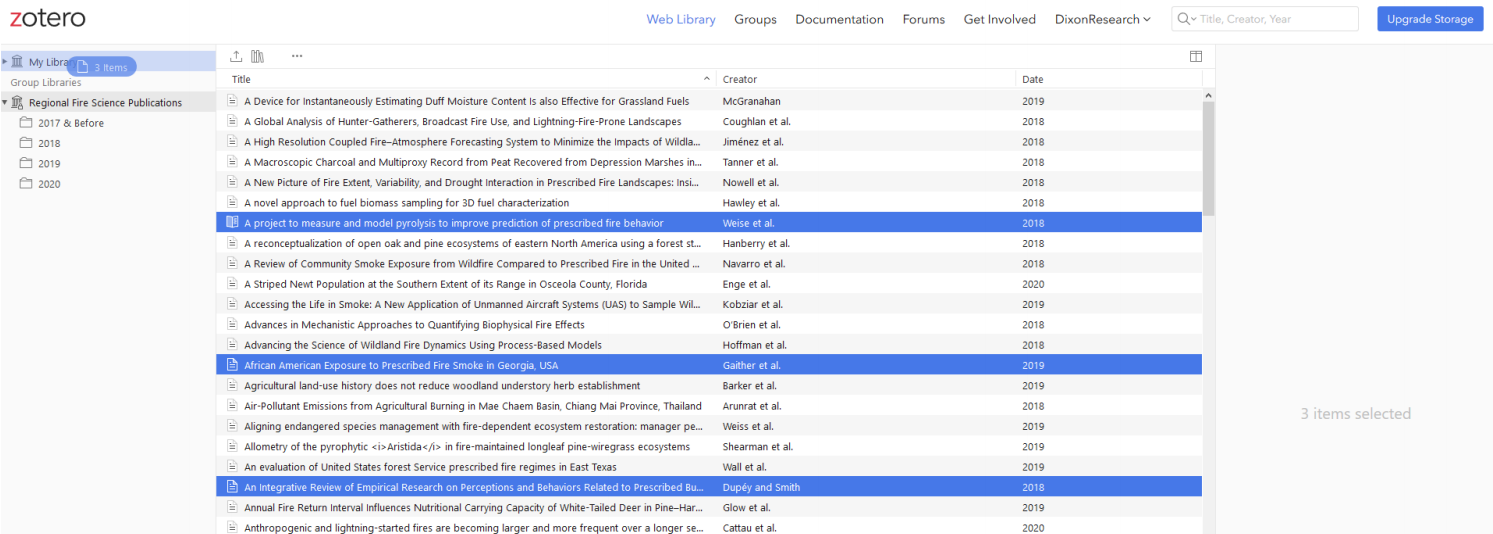The image size is (1493, 534).
Task: Select 'A Review of Community Smoke Exposure' item
Action: click(709, 264)
